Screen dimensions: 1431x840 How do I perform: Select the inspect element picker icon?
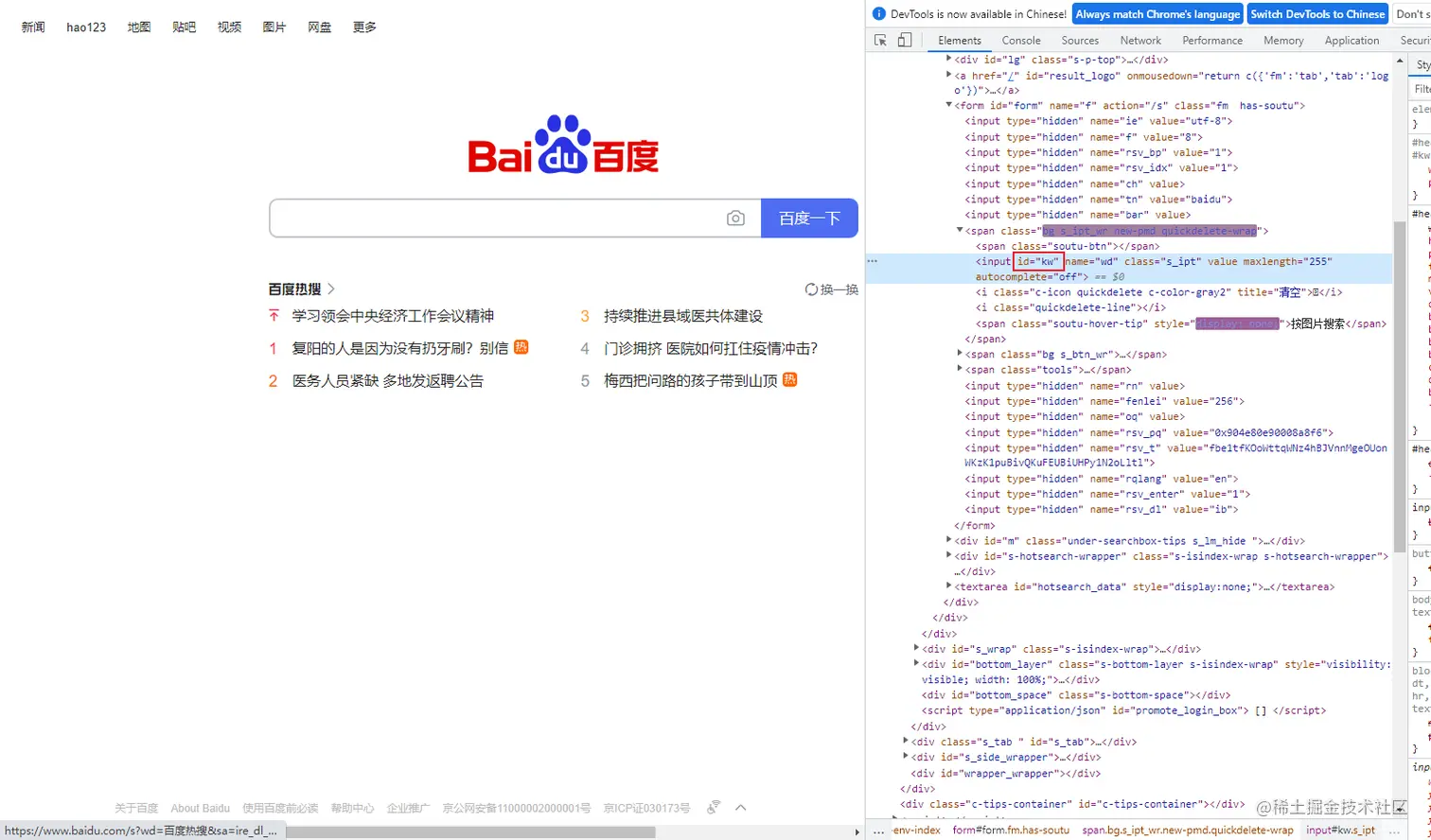(880, 40)
